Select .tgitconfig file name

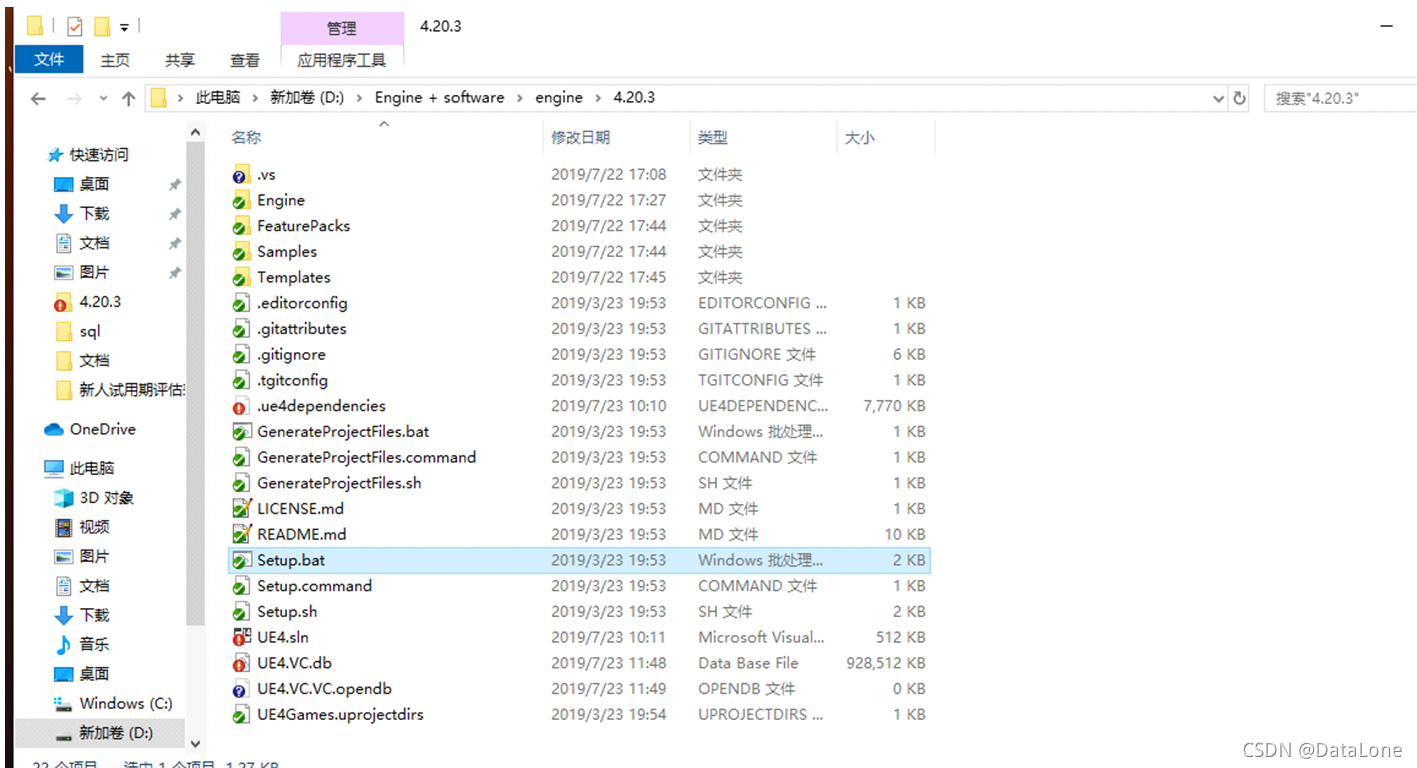point(292,380)
